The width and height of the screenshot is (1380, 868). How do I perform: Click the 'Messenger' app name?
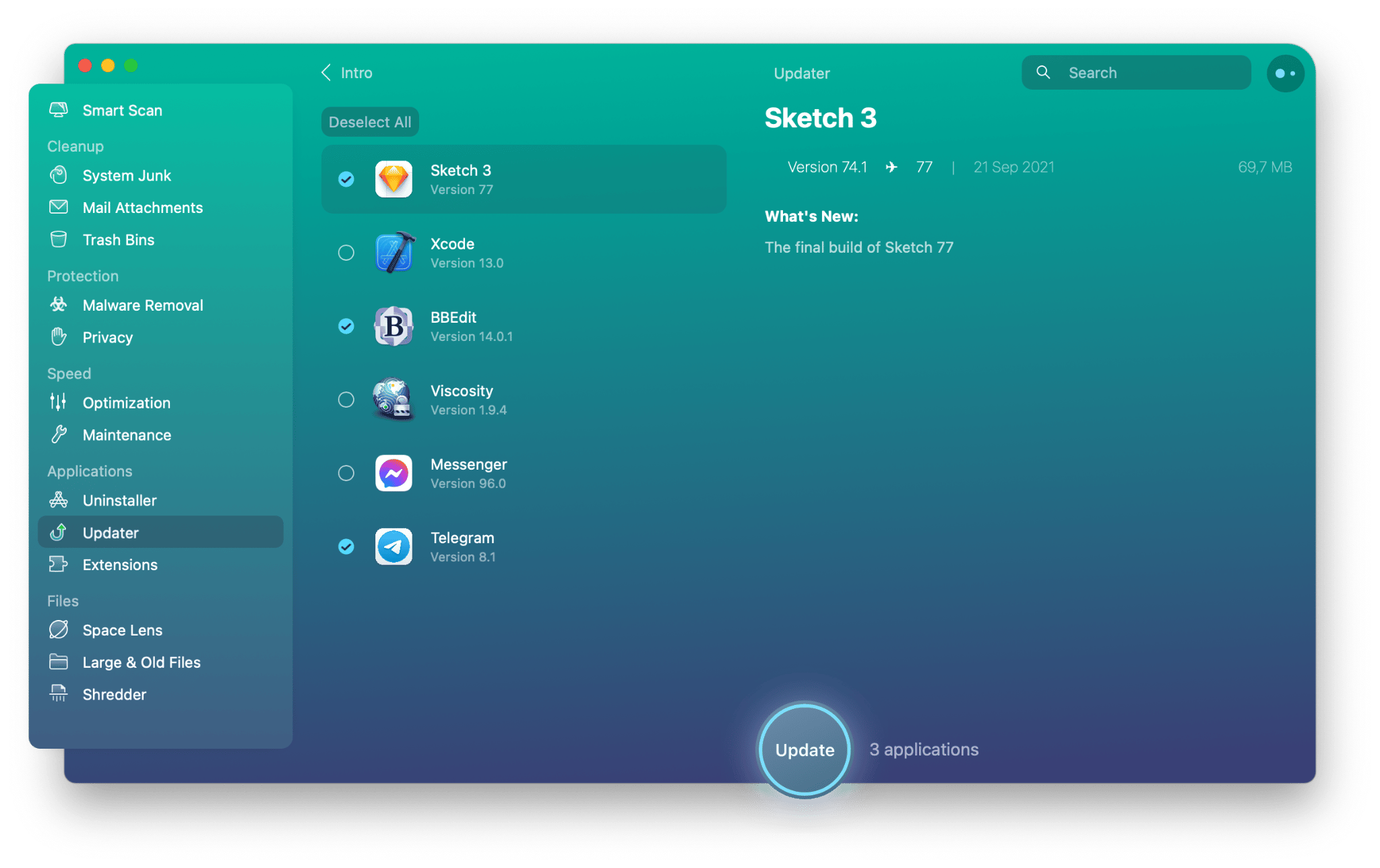tap(469, 464)
